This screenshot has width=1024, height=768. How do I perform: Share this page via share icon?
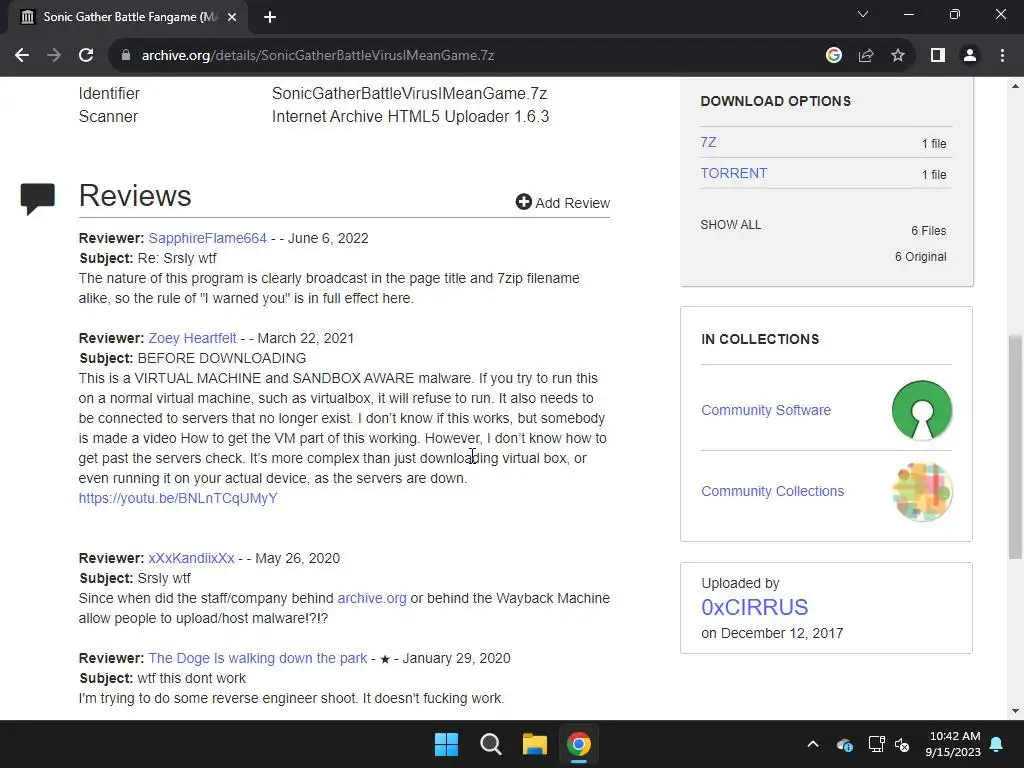(x=866, y=56)
